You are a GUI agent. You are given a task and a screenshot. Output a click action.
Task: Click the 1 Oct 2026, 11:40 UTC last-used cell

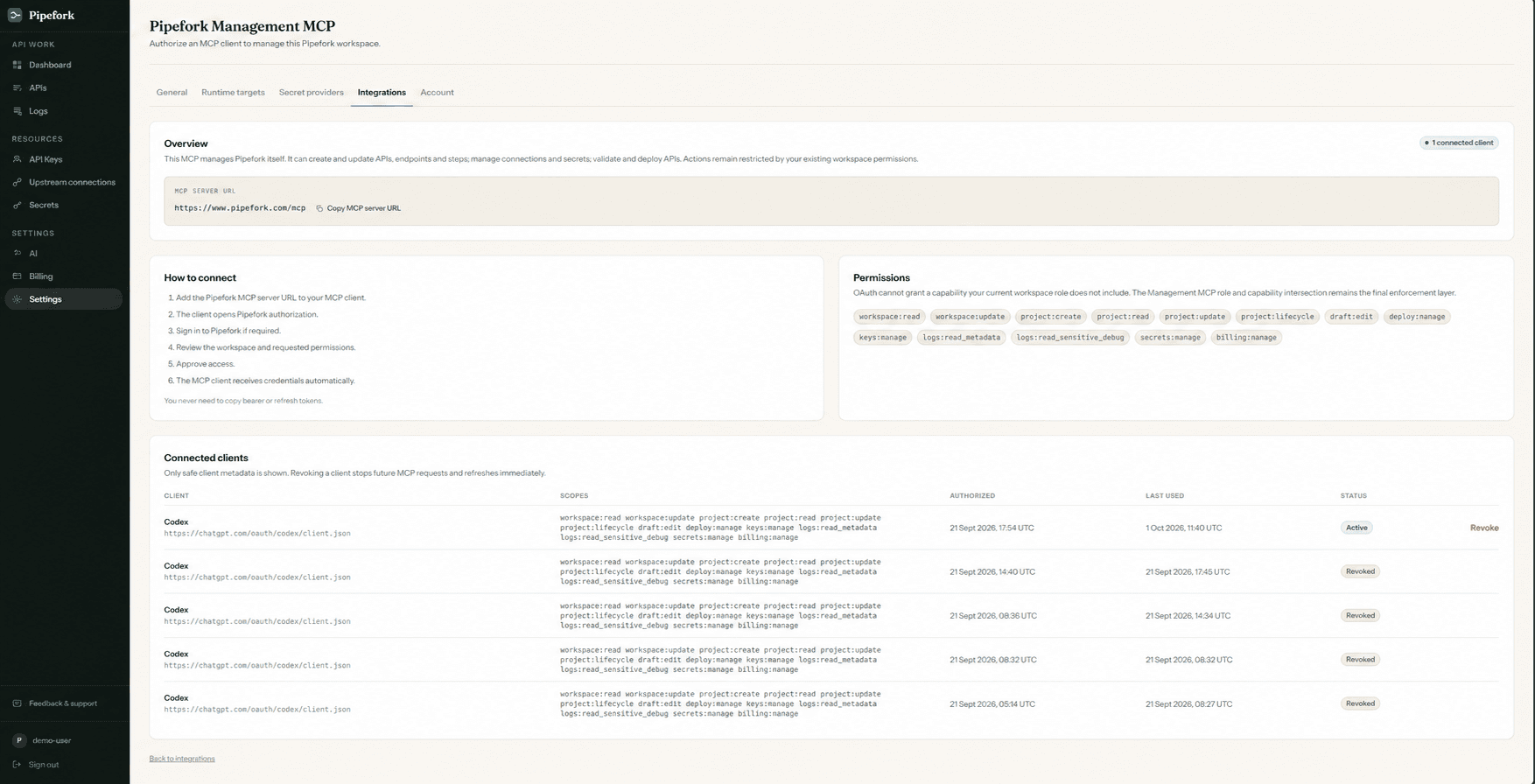1184,528
